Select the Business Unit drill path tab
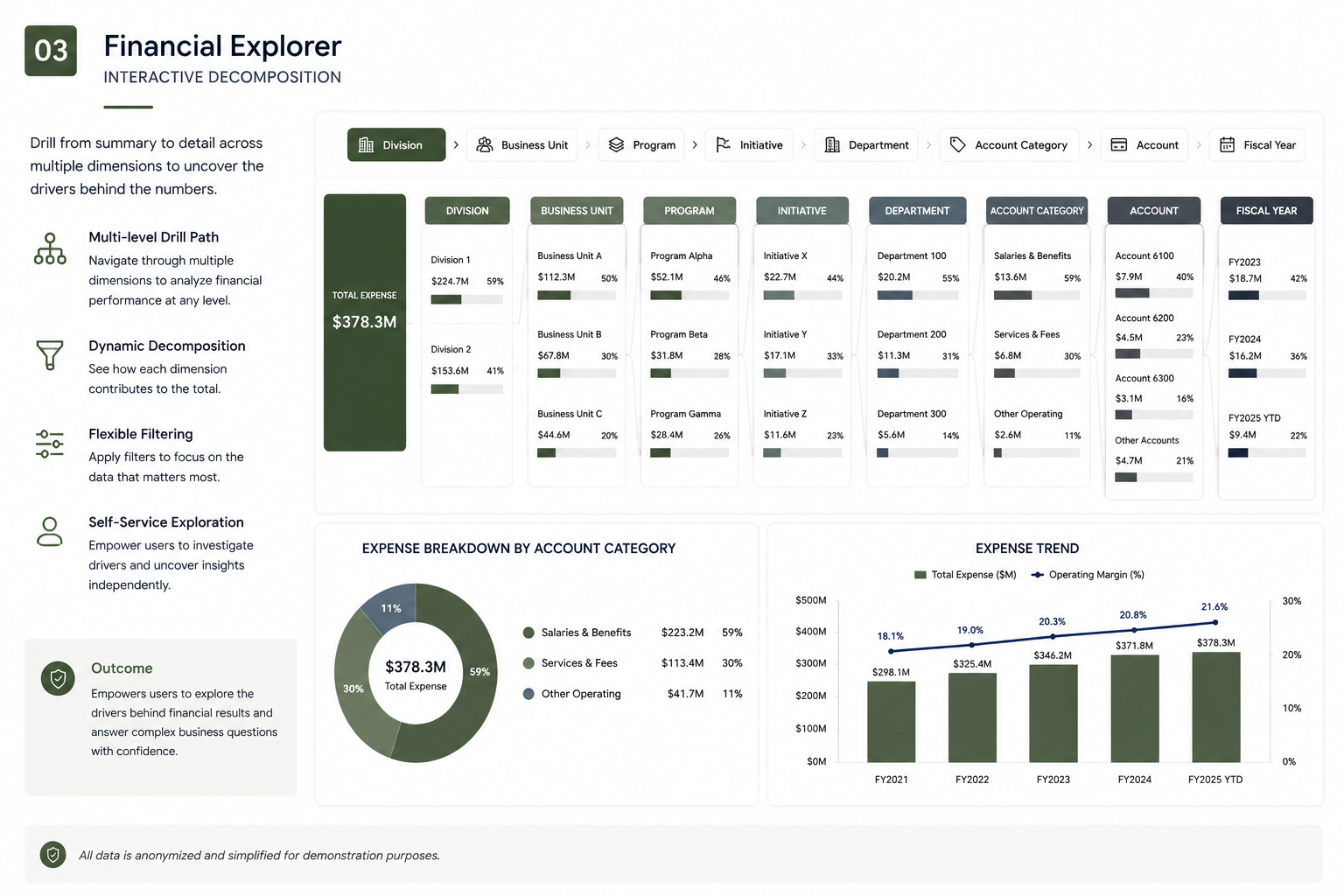 tap(522, 145)
